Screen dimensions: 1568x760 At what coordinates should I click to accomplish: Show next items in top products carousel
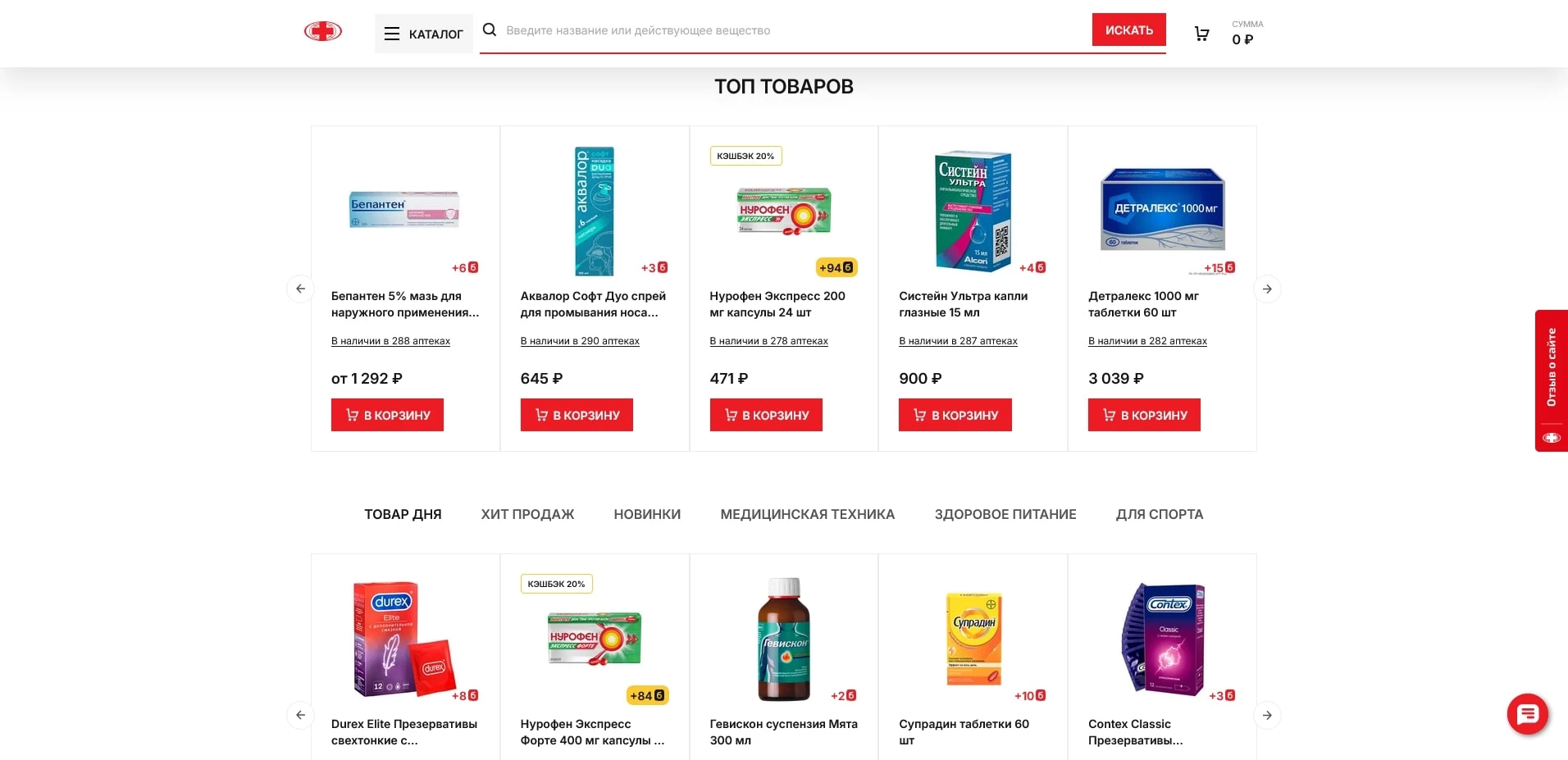pyautogui.click(x=1267, y=289)
